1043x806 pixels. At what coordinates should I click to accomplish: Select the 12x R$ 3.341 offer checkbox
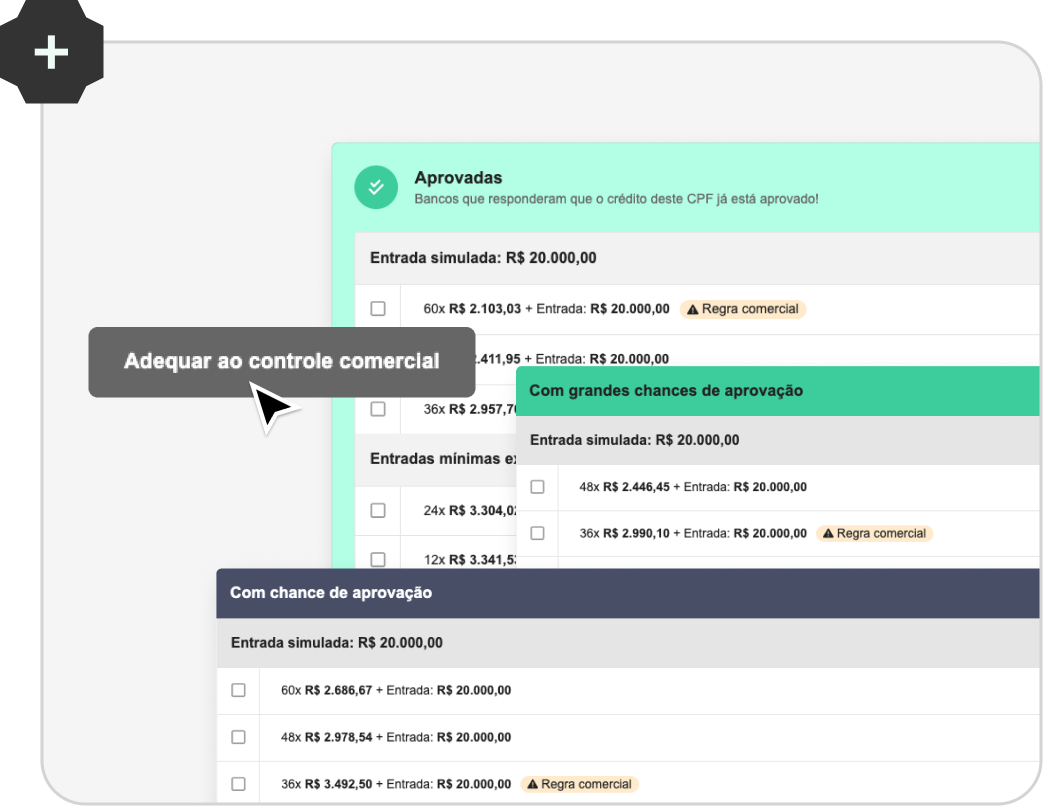point(378,559)
